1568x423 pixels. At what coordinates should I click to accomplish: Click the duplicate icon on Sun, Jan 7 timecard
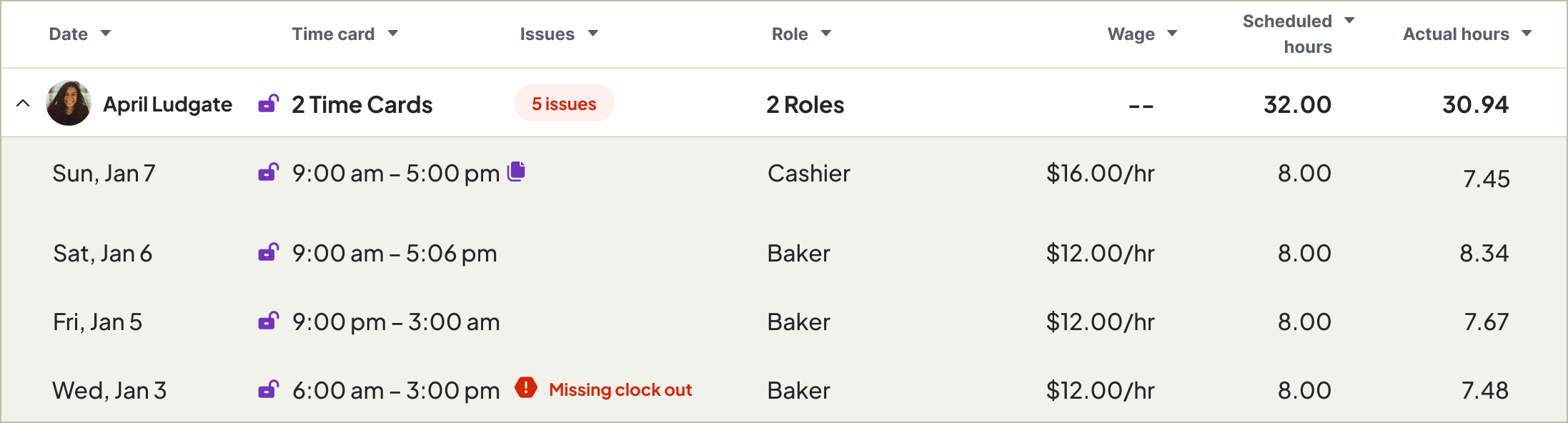[x=517, y=171]
